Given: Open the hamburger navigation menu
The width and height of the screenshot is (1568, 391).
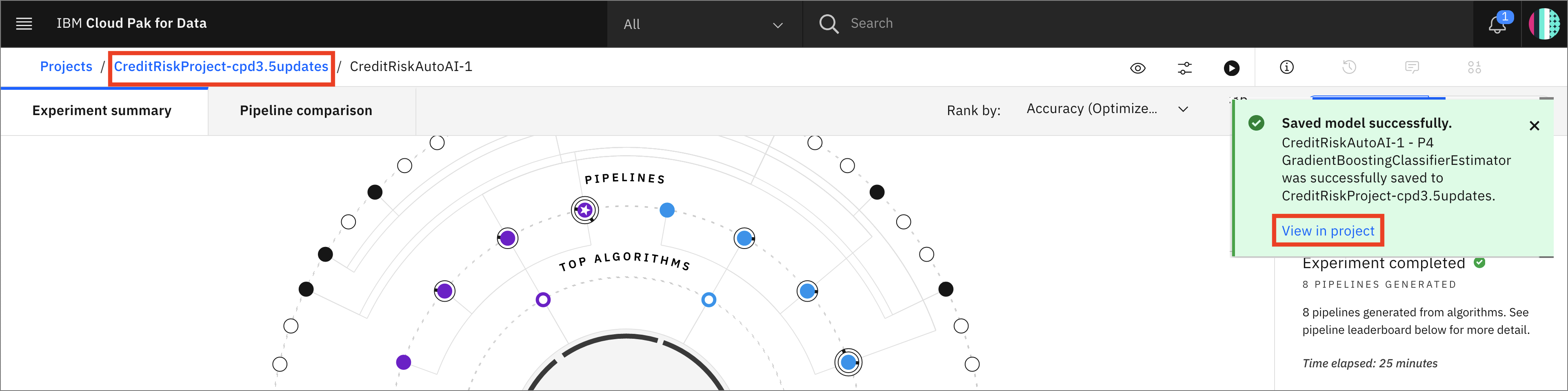Looking at the screenshot, I should click(24, 24).
